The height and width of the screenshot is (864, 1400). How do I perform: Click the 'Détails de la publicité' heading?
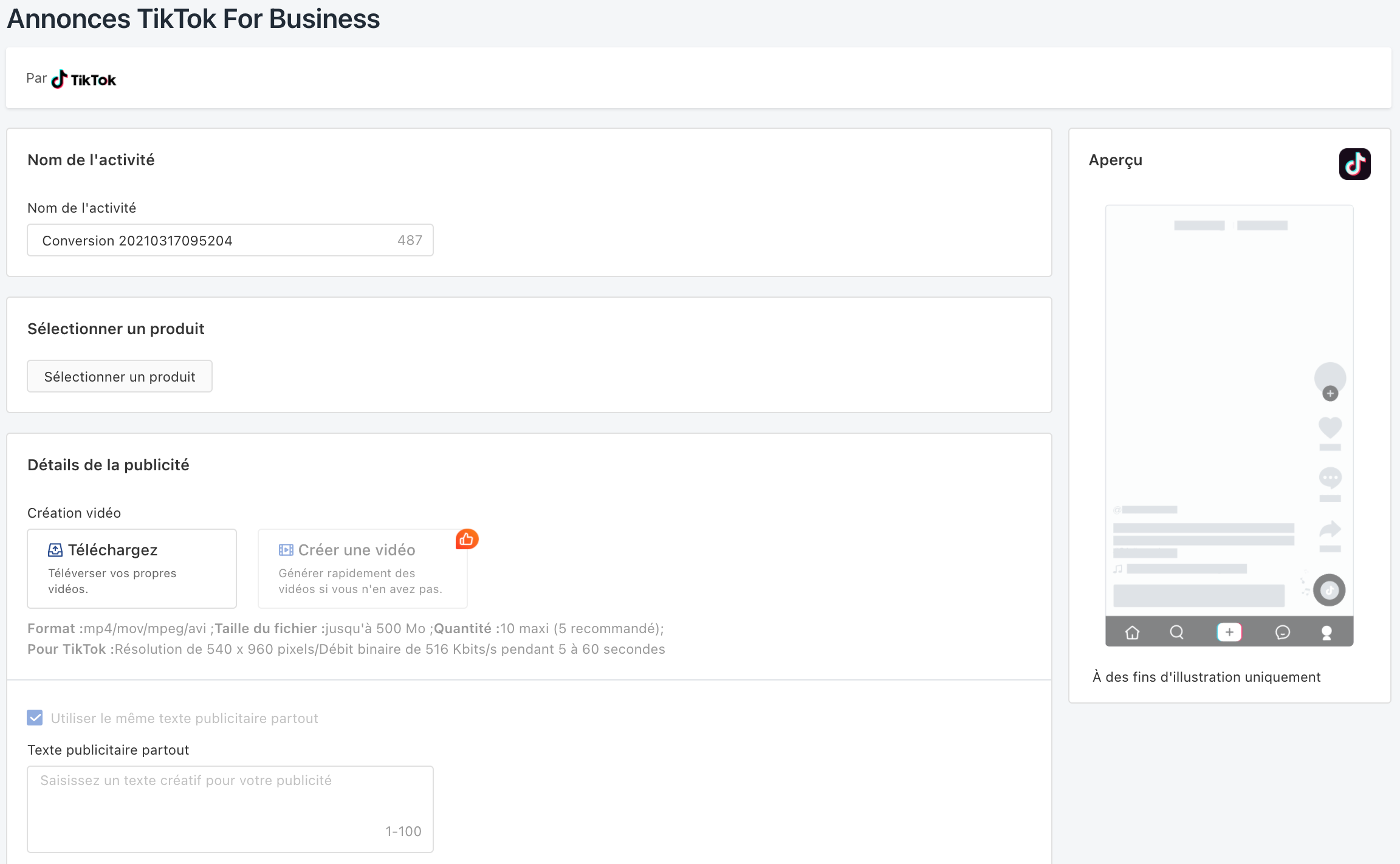(108, 465)
